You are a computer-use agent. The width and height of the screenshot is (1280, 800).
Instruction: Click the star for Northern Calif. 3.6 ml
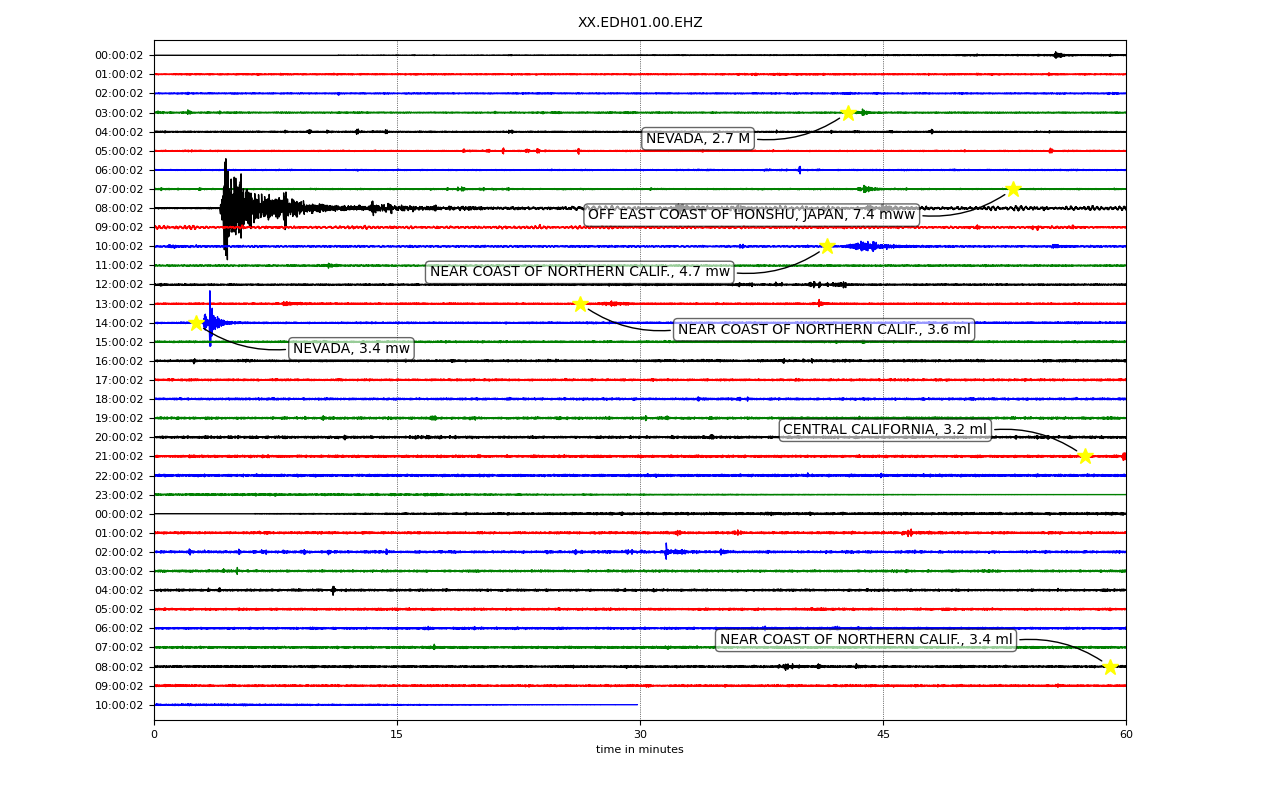pos(580,304)
